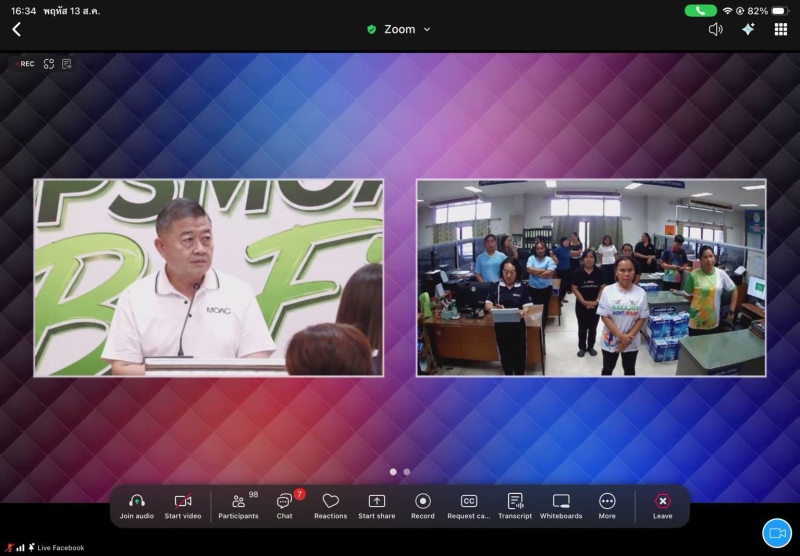Image resolution: width=800 pixels, height=556 pixels.
Task: Select the speaker's video thumbnail
Action: [x=208, y=277]
